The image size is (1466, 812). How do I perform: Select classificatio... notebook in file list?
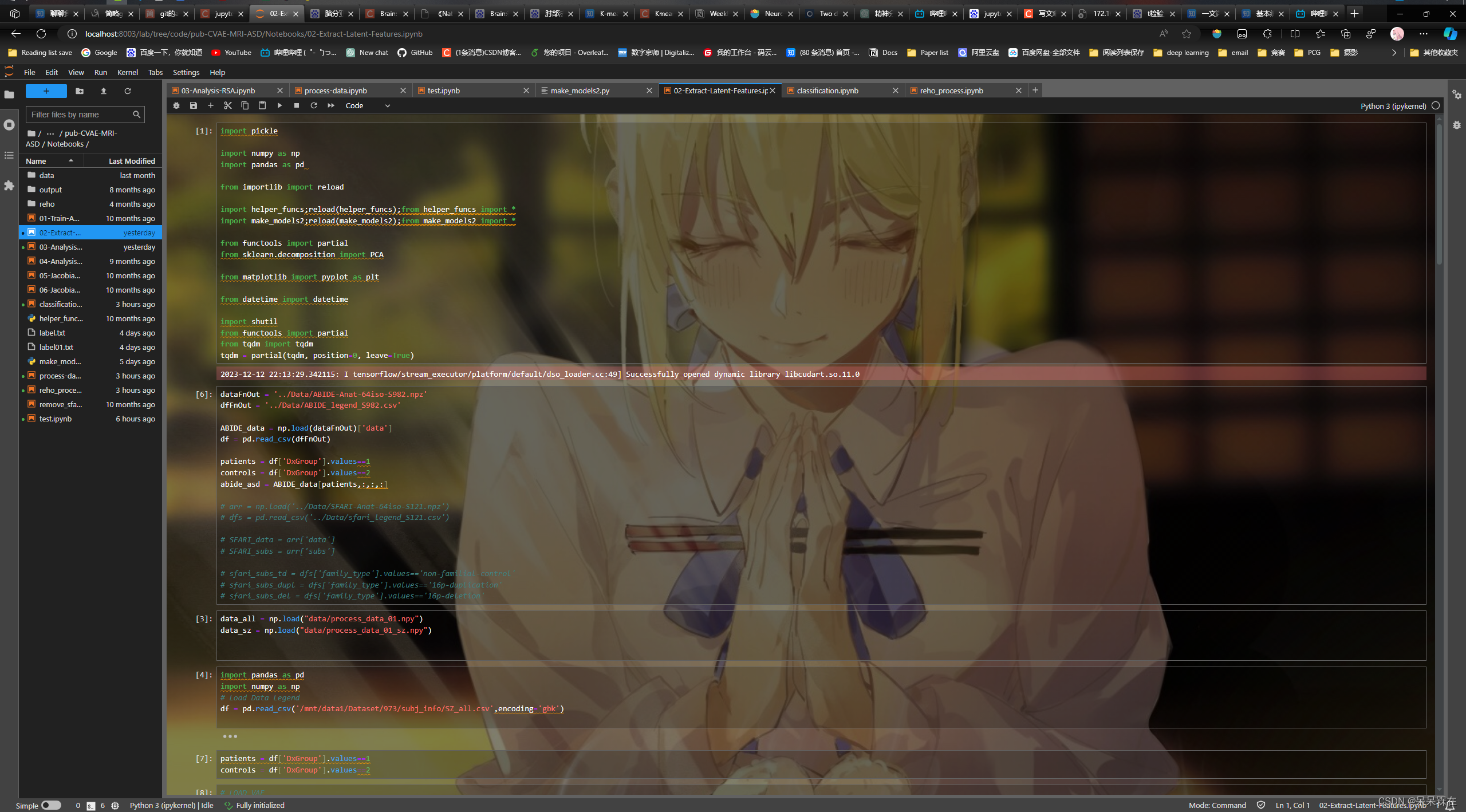pyautogui.click(x=92, y=304)
